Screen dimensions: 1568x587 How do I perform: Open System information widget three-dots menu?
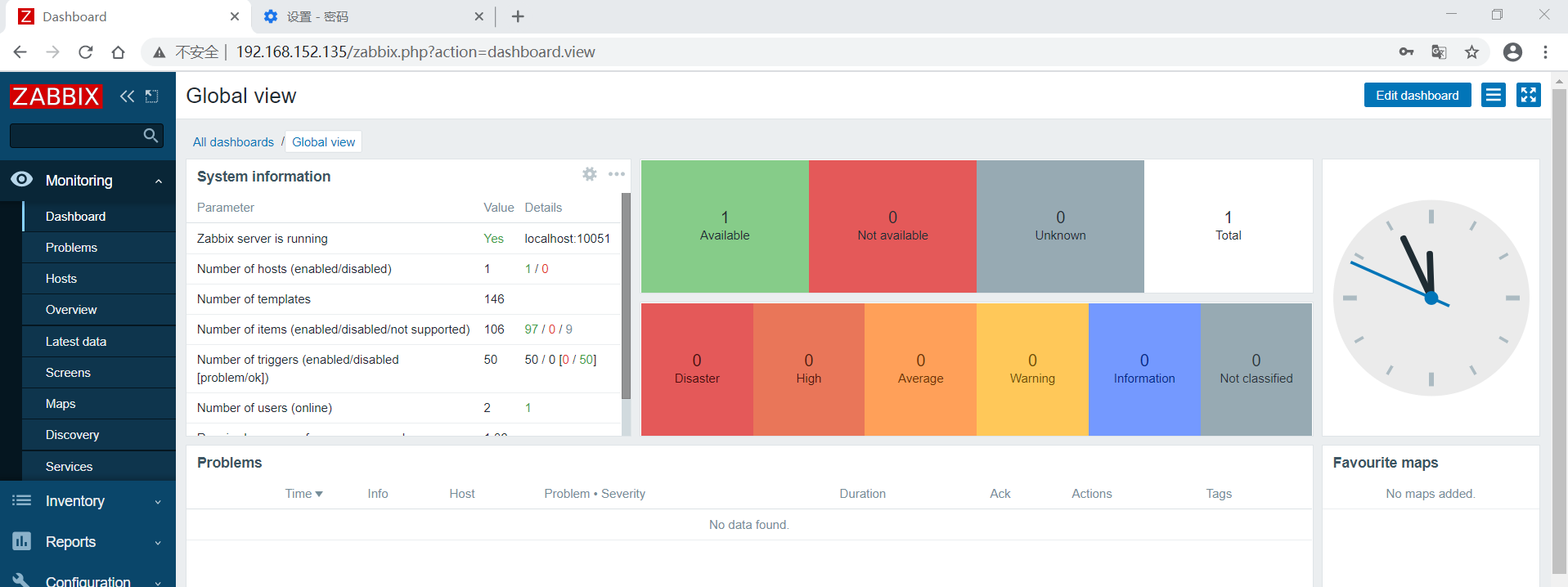click(x=617, y=174)
